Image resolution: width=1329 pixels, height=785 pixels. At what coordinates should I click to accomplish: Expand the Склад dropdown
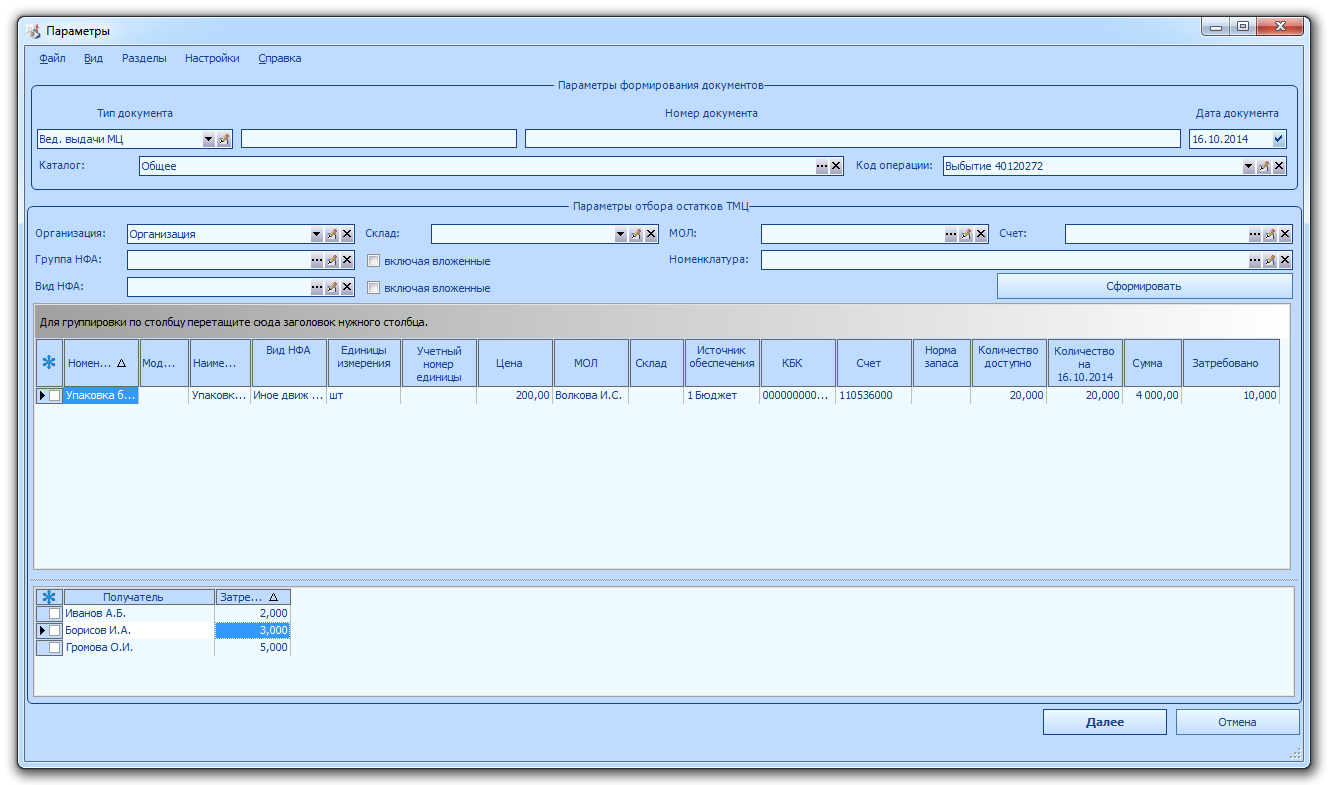click(621, 234)
